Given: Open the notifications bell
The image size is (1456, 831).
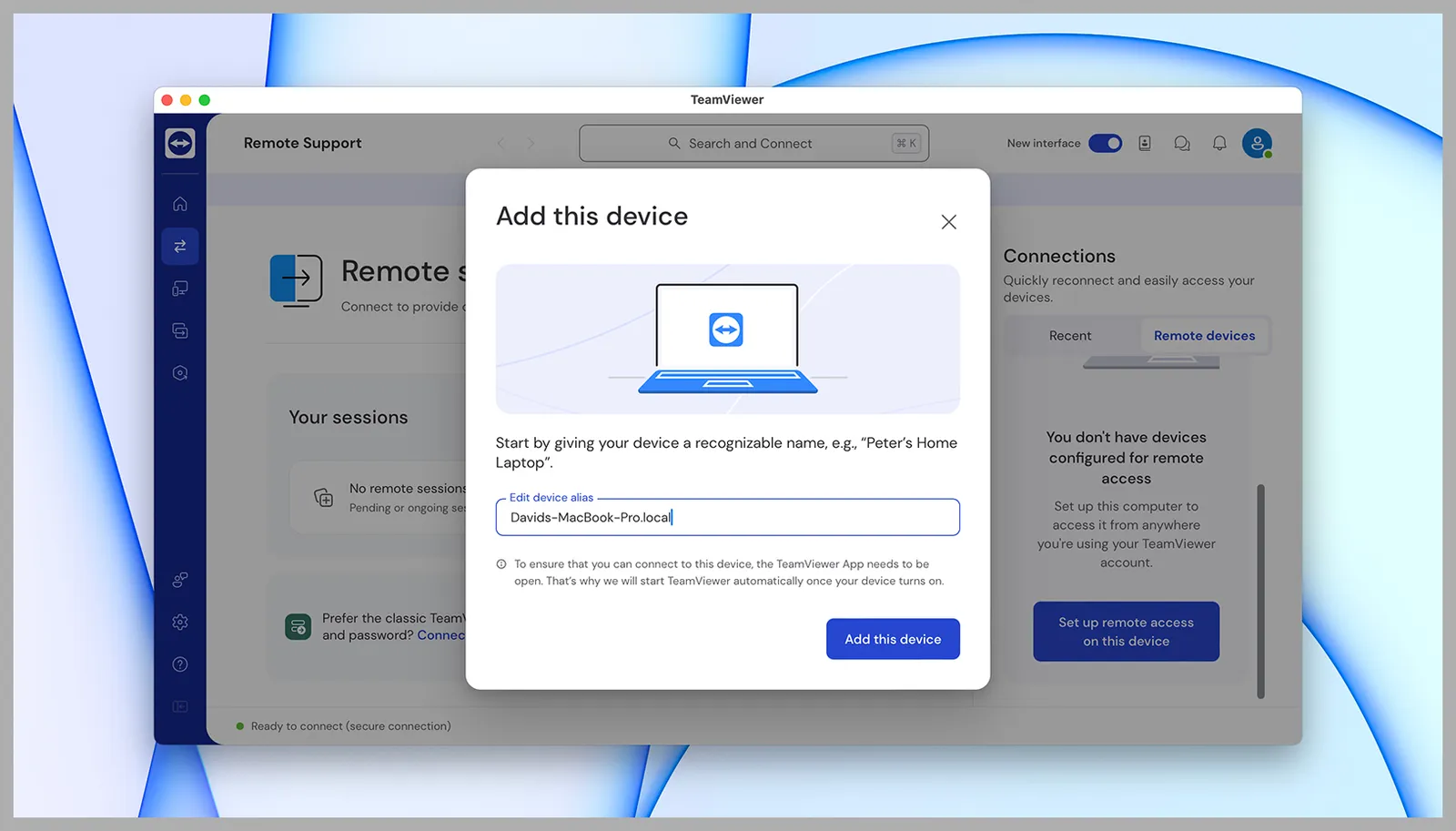Looking at the screenshot, I should click(x=1219, y=143).
